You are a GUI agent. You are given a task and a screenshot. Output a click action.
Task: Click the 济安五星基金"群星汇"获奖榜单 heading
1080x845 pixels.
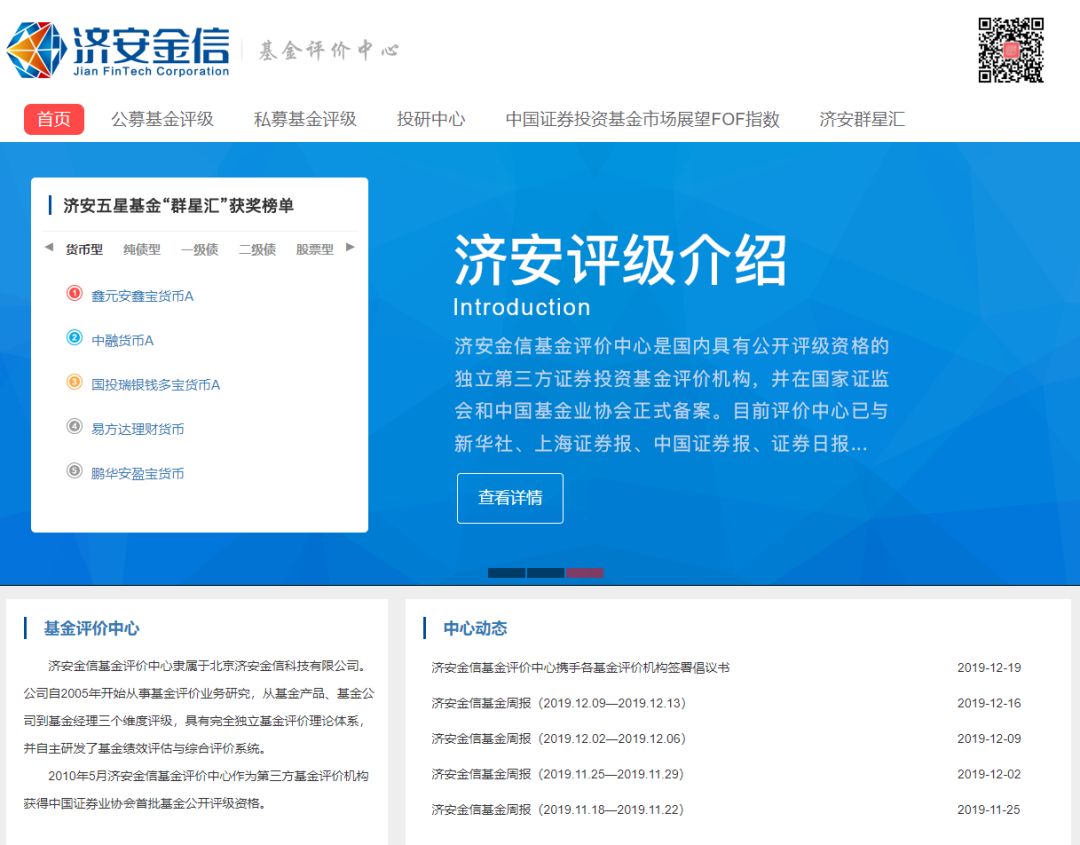[178, 205]
